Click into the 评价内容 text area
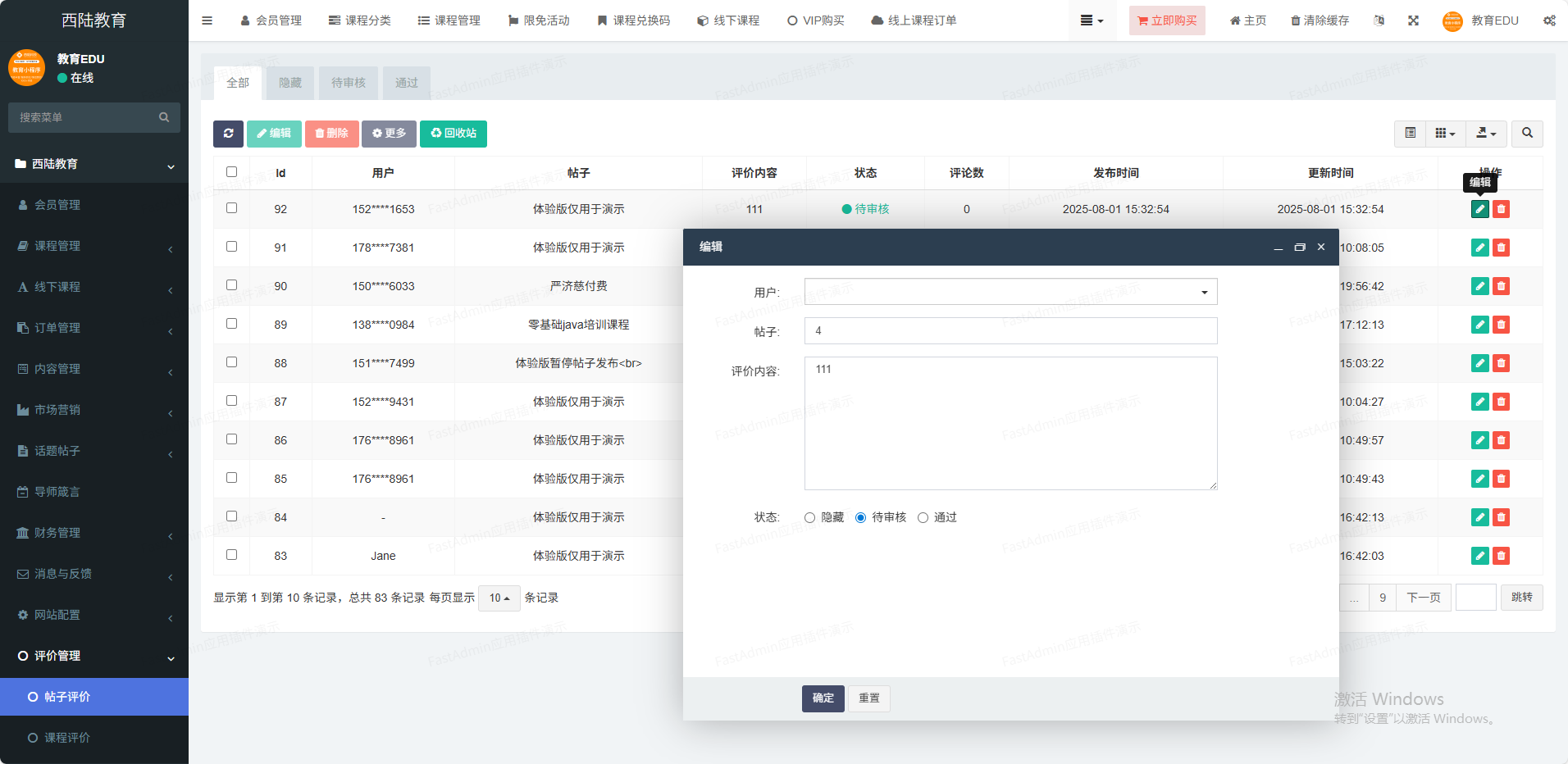 point(1010,423)
